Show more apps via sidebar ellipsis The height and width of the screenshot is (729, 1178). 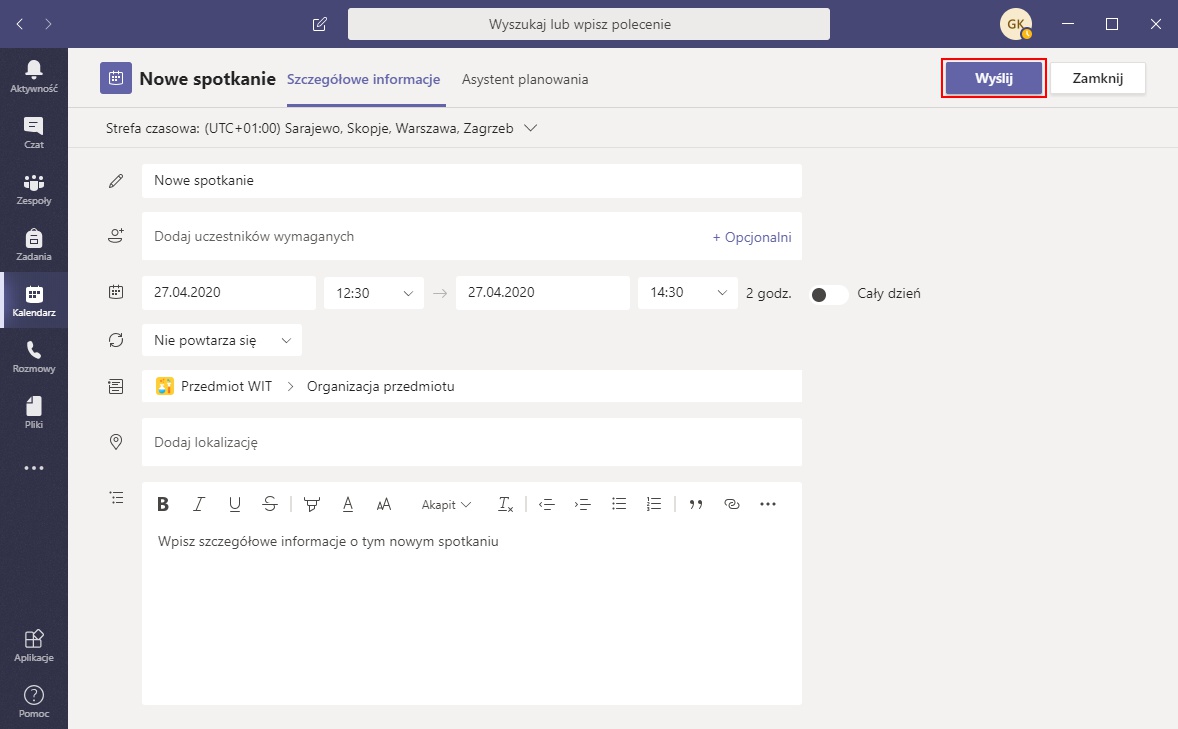(34, 468)
